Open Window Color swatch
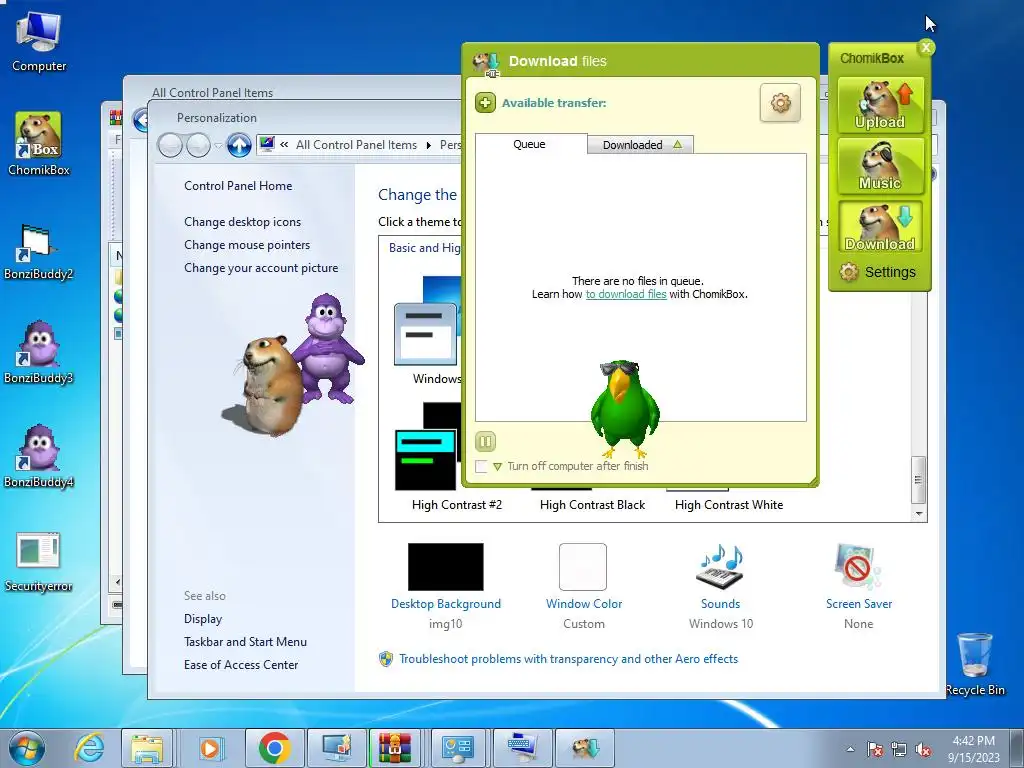The image size is (1024, 768). (583, 567)
